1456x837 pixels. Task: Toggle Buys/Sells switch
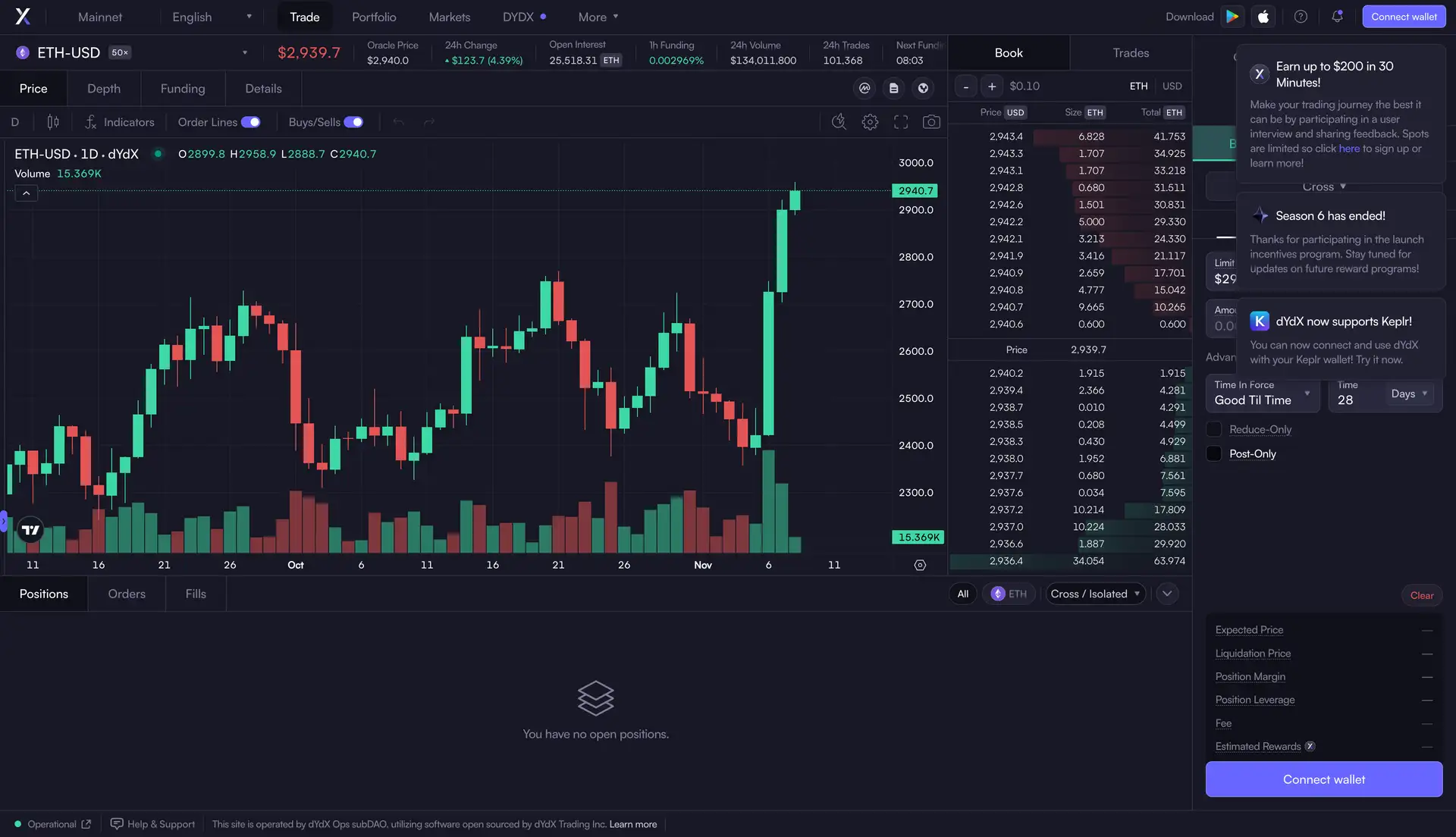(x=353, y=122)
